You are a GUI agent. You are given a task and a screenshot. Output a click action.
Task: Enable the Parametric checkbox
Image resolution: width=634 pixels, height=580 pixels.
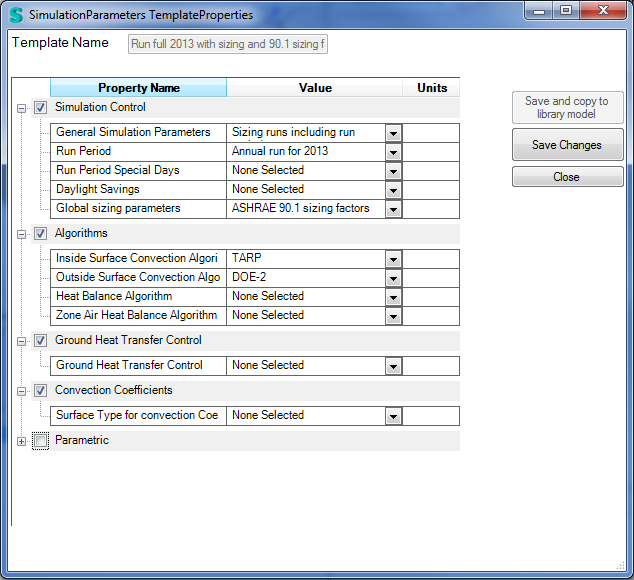40,440
